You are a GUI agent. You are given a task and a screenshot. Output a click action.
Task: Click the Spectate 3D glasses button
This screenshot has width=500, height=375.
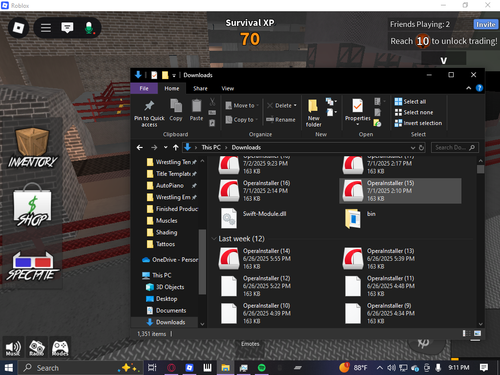(x=32, y=266)
